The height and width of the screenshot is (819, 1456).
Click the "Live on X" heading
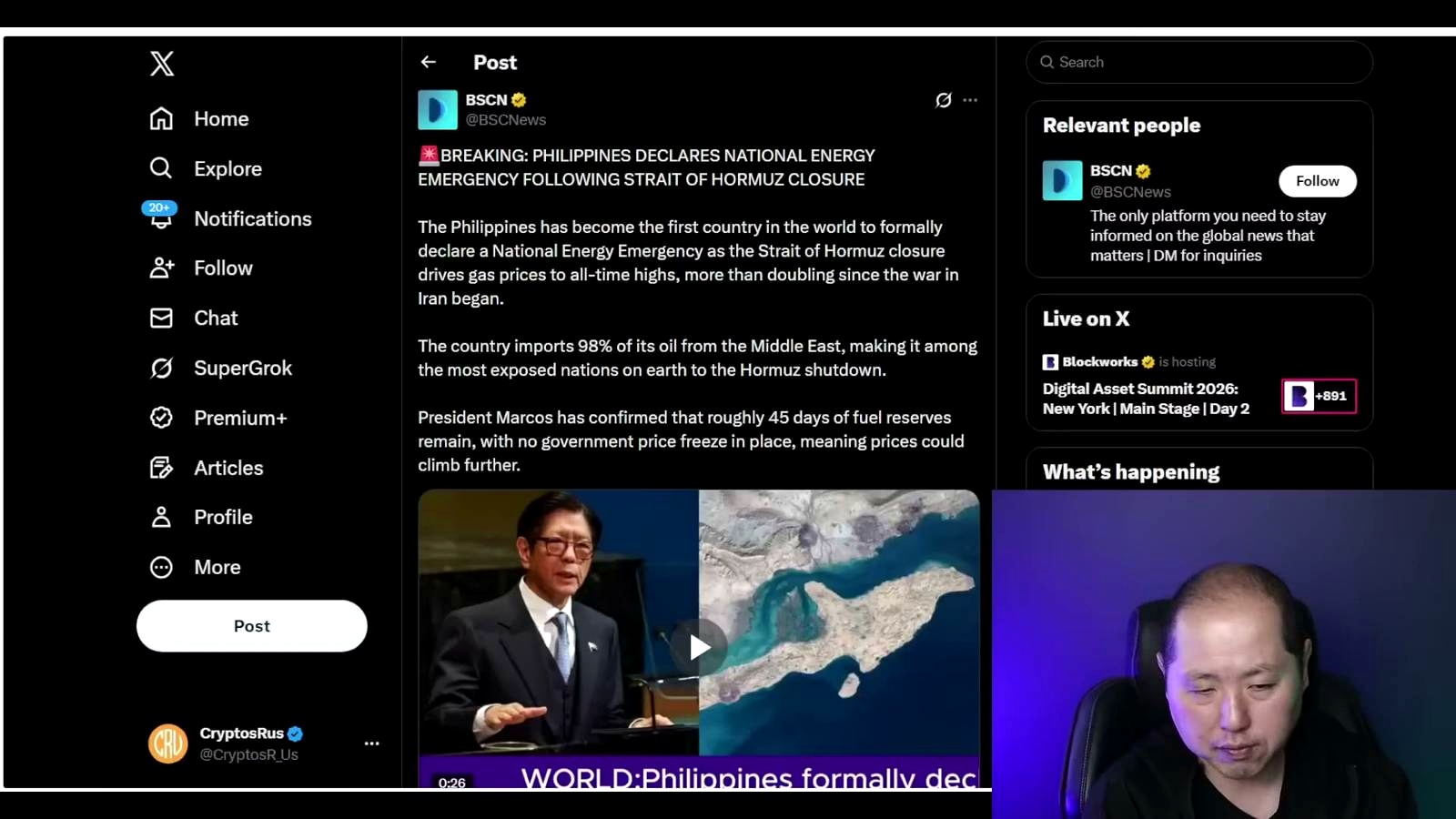1087,318
